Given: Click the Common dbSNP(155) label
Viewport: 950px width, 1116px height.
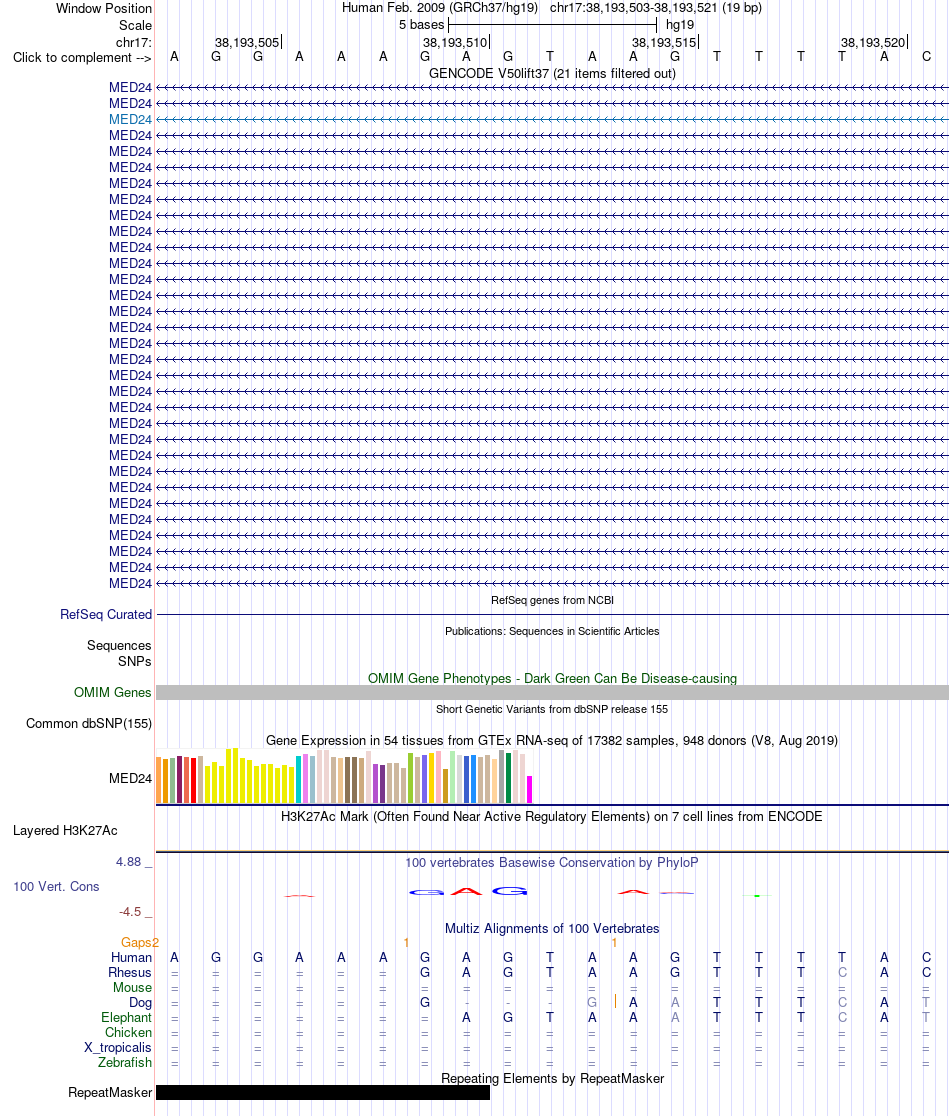Looking at the screenshot, I should [89, 723].
